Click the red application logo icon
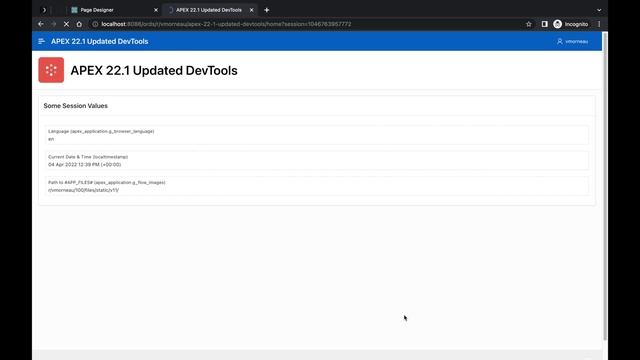640x360 pixels. 51,70
